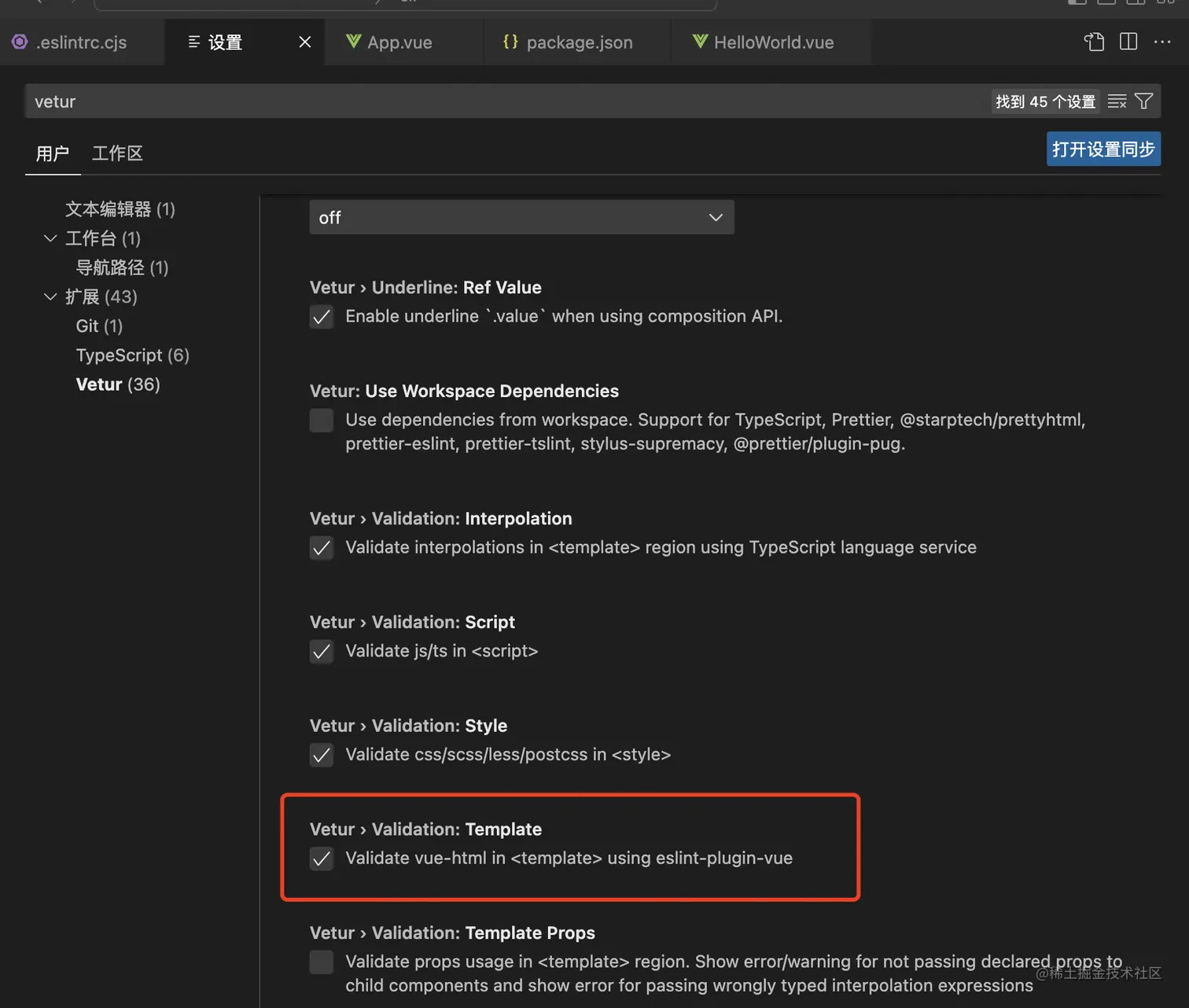This screenshot has width=1189, height=1008.
Task: Enable the Validation Template Props checkbox
Action: point(322,962)
